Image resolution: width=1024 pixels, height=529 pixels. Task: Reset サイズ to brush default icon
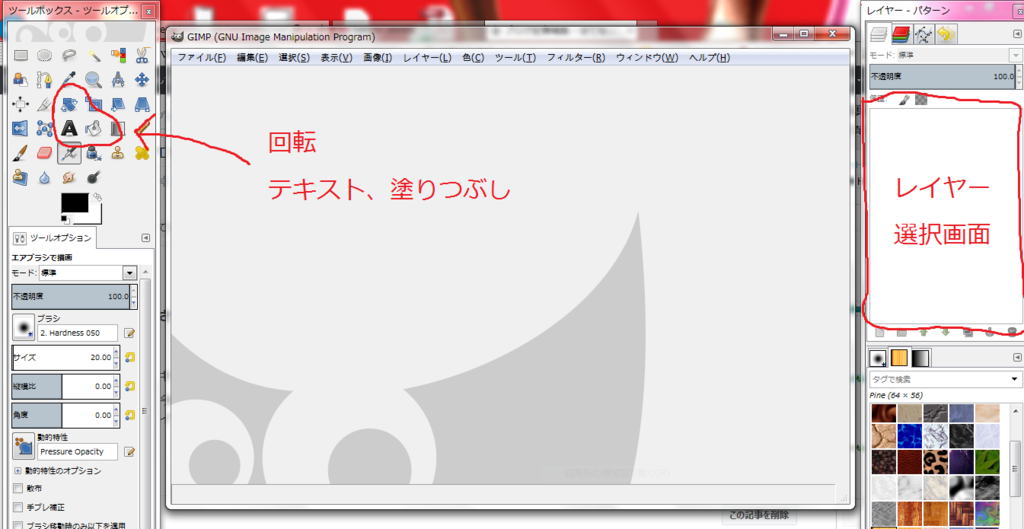(130, 357)
